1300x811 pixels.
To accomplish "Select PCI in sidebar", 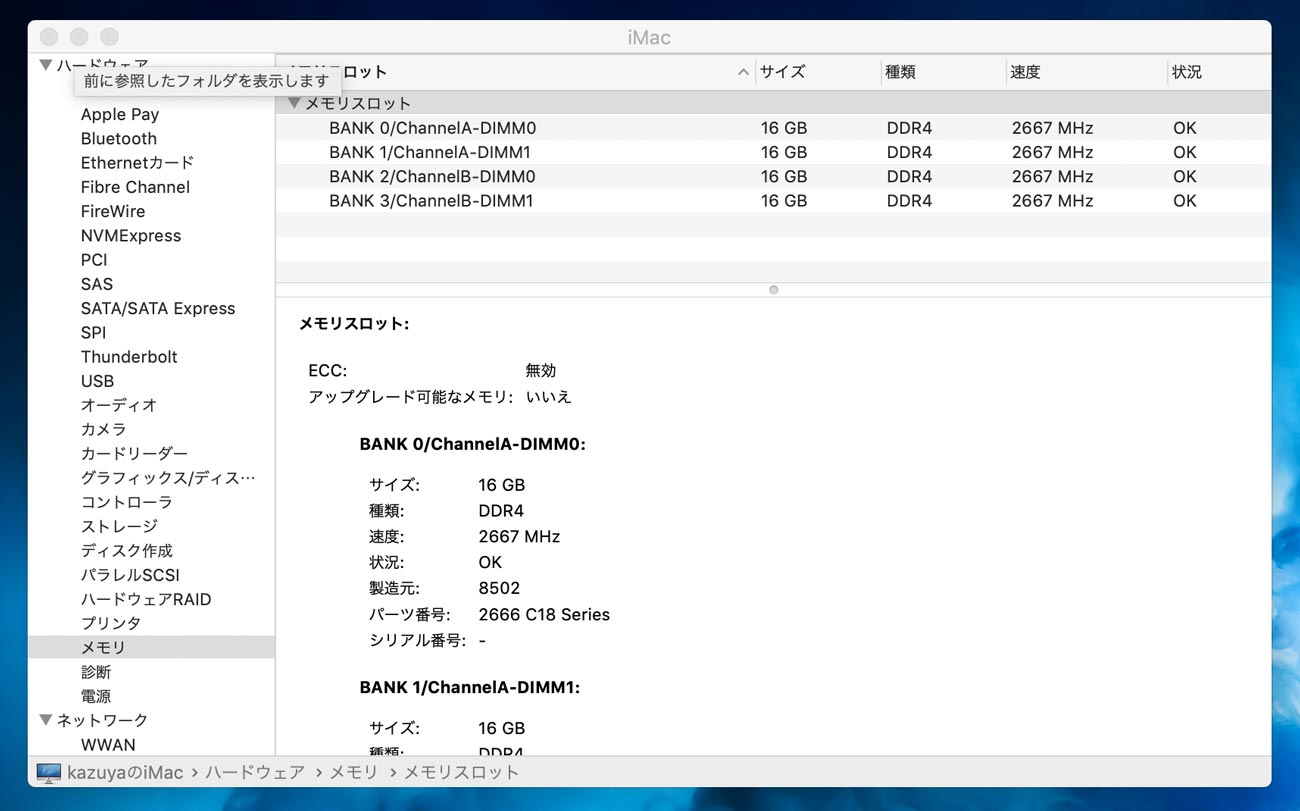I will coord(94,259).
